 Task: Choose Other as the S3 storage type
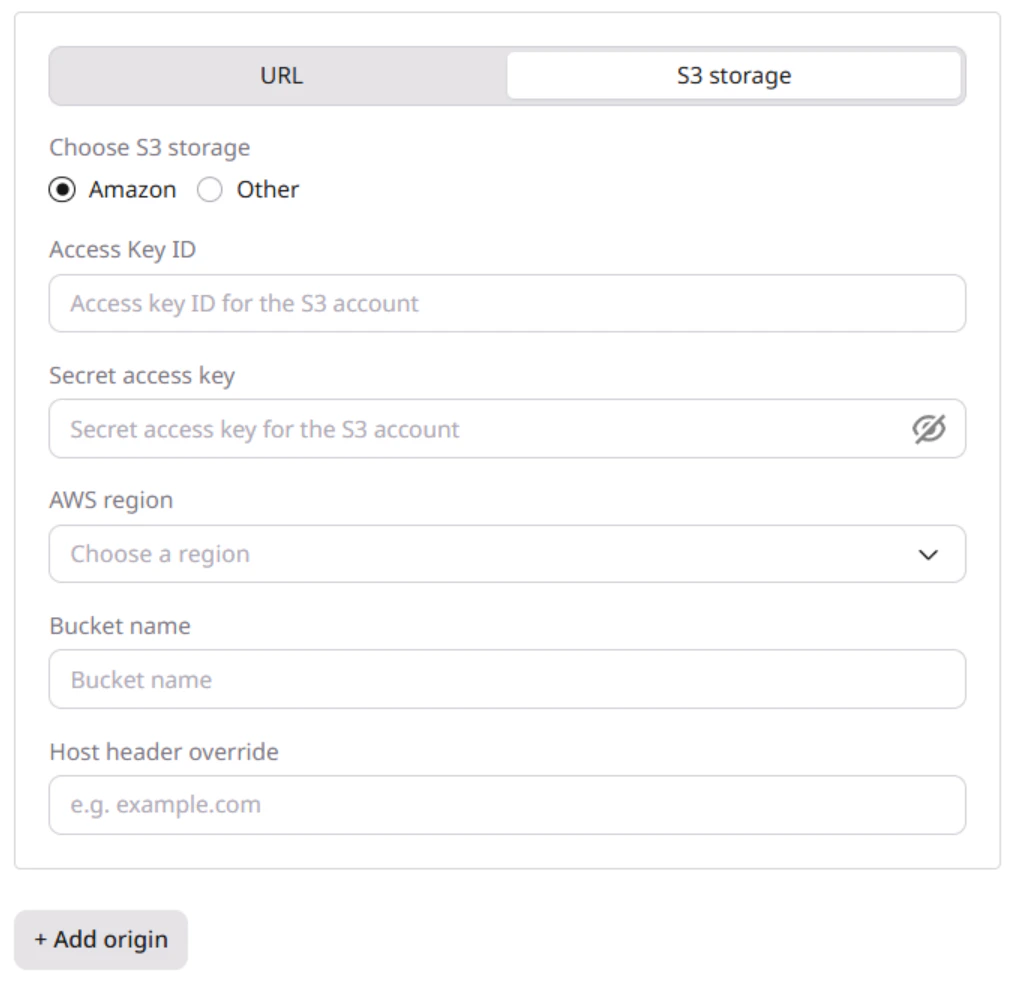210,189
